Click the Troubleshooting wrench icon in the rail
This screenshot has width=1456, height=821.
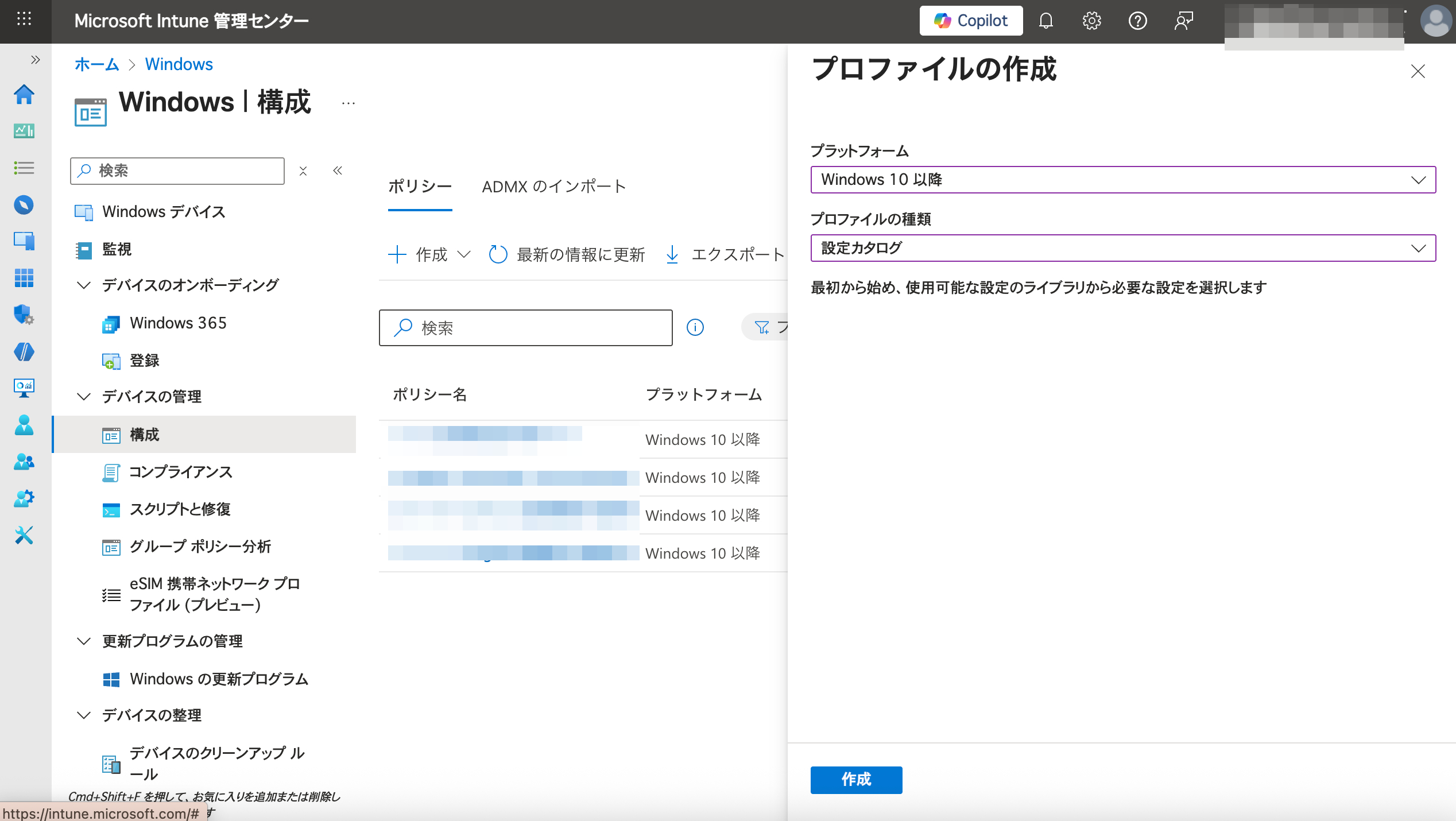(24, 535)
